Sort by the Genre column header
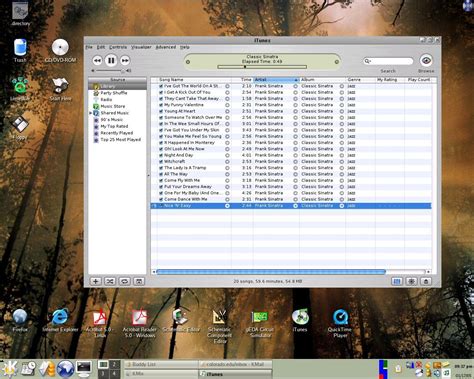The image size is (474, 379). (360, 80)
